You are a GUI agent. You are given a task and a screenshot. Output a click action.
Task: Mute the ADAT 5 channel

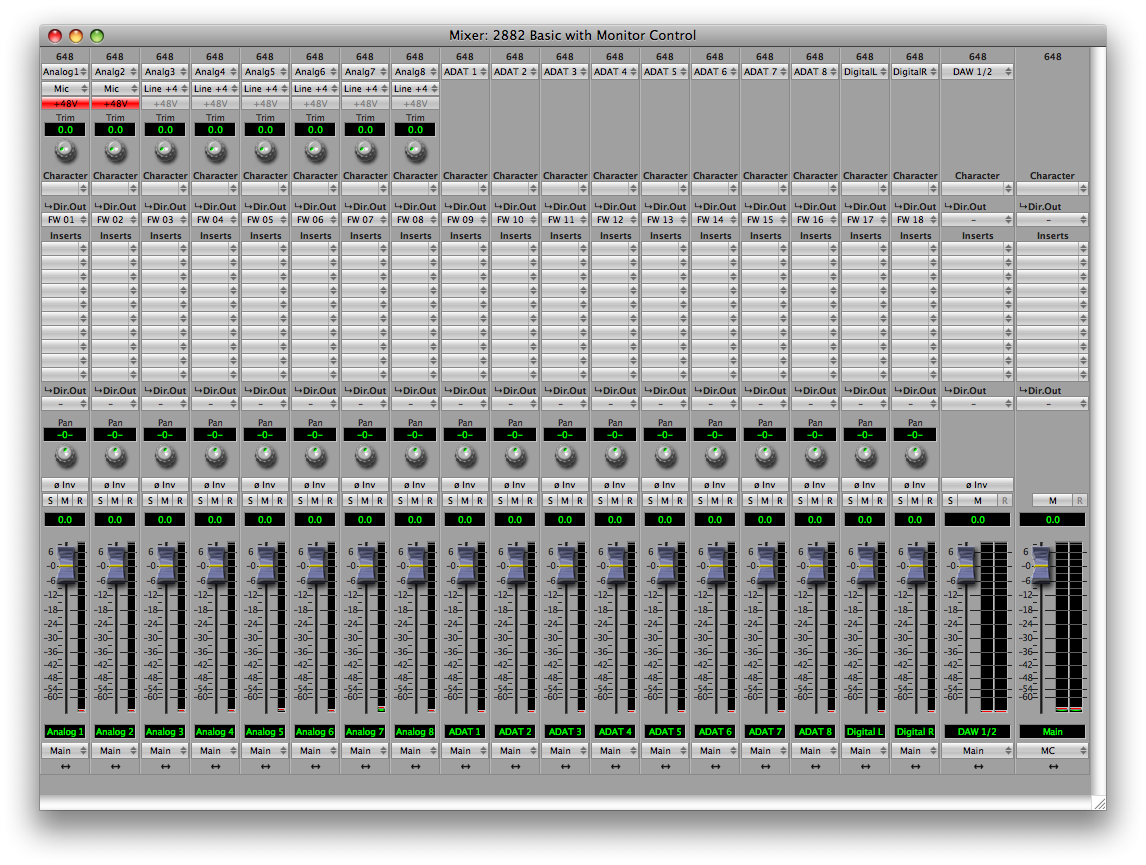pyautogui.click(x=665, y=500)
